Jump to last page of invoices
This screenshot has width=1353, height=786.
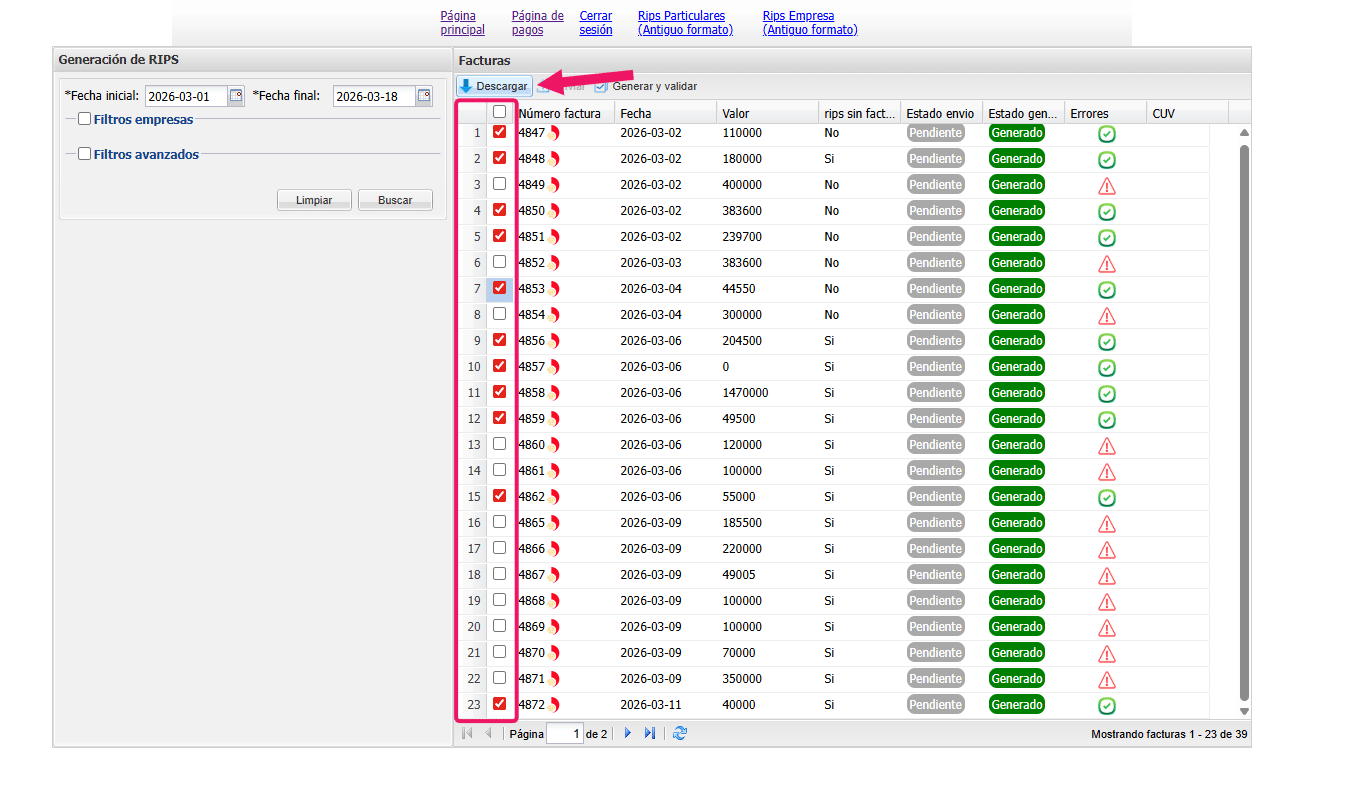coord(650,733)
